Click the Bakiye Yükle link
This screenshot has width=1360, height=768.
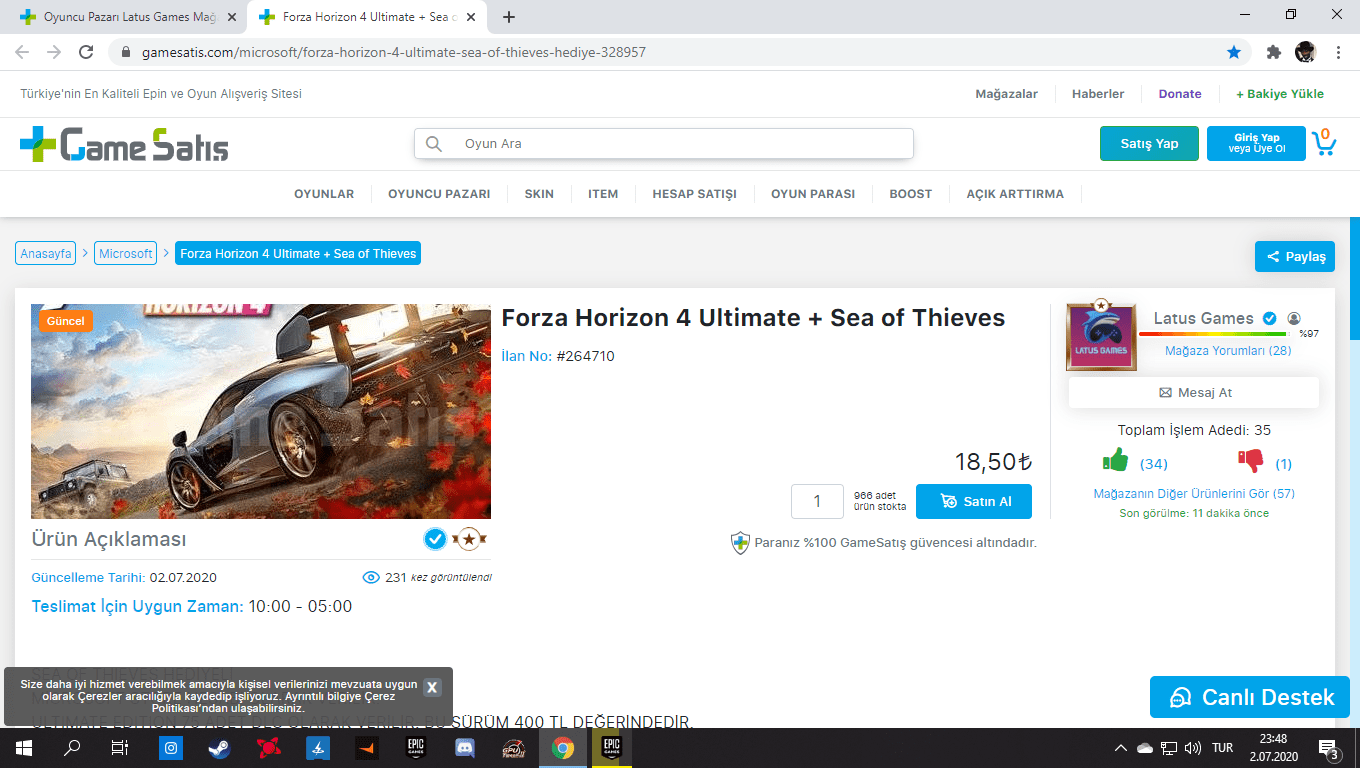coord(1280,94)
